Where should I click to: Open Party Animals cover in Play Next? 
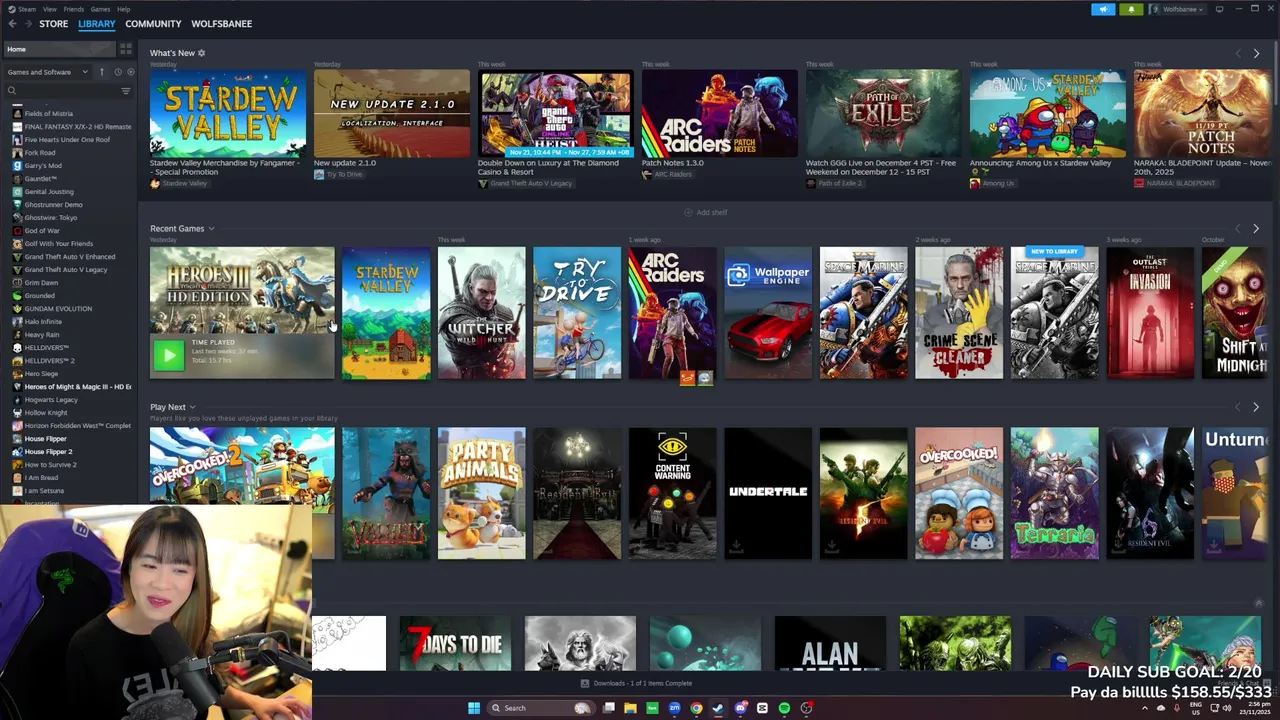coord(481,493)
